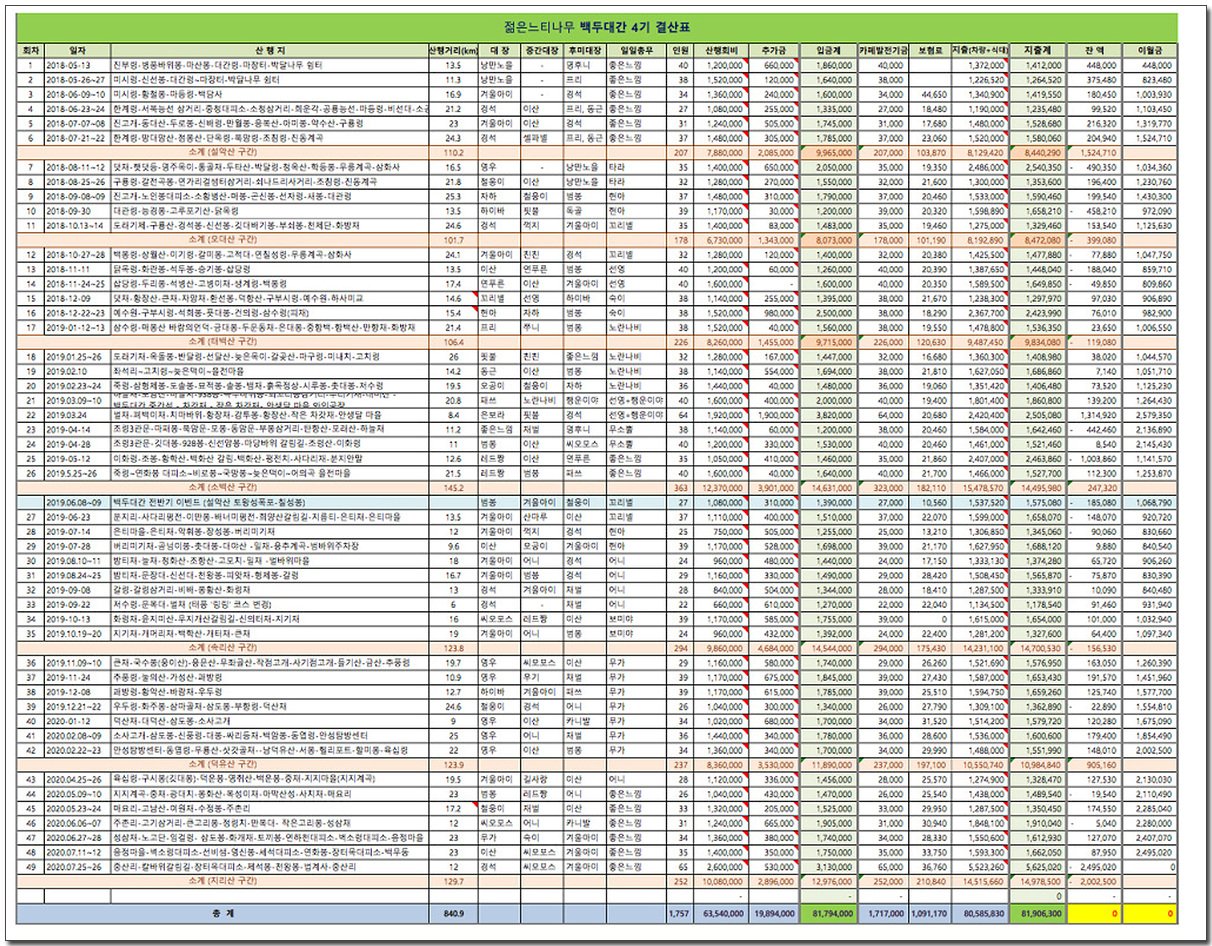
Task: Click carryover value '2,579,350'
Action: coord(1156,415)
